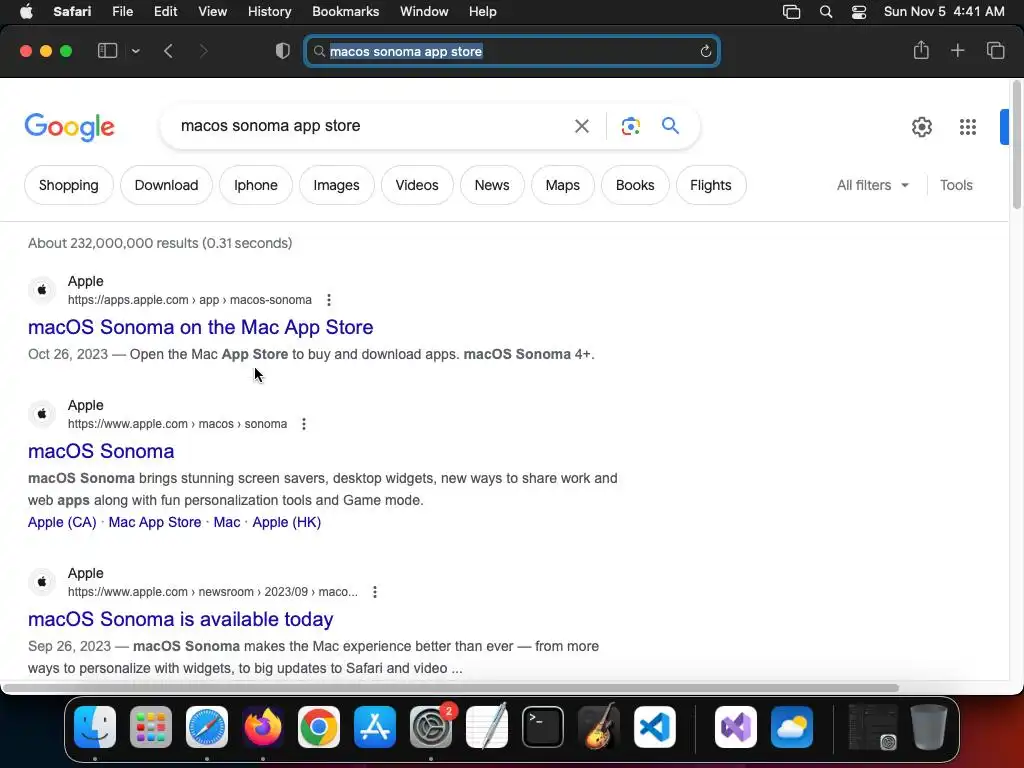Open Spotlight search in menu bar
This screenshot has height=768, width=1024.
(x=825, y=11)
